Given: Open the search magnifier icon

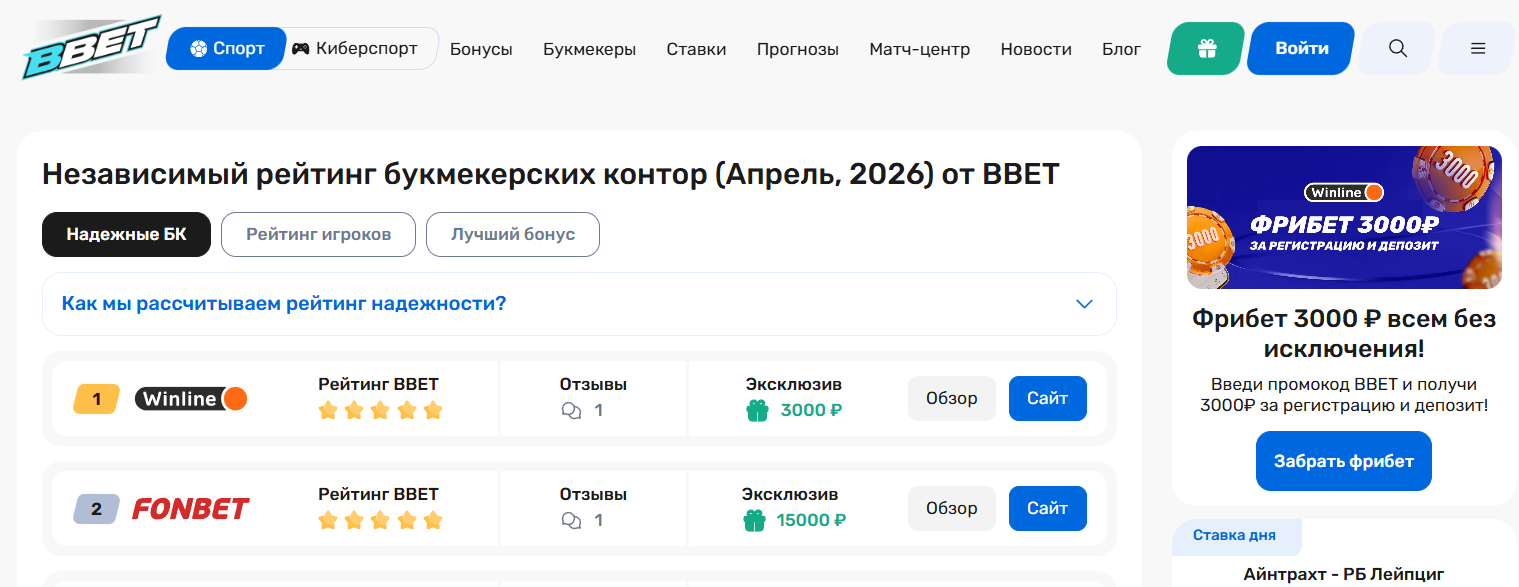Looking at the screenshot, I should [1398, 48].
